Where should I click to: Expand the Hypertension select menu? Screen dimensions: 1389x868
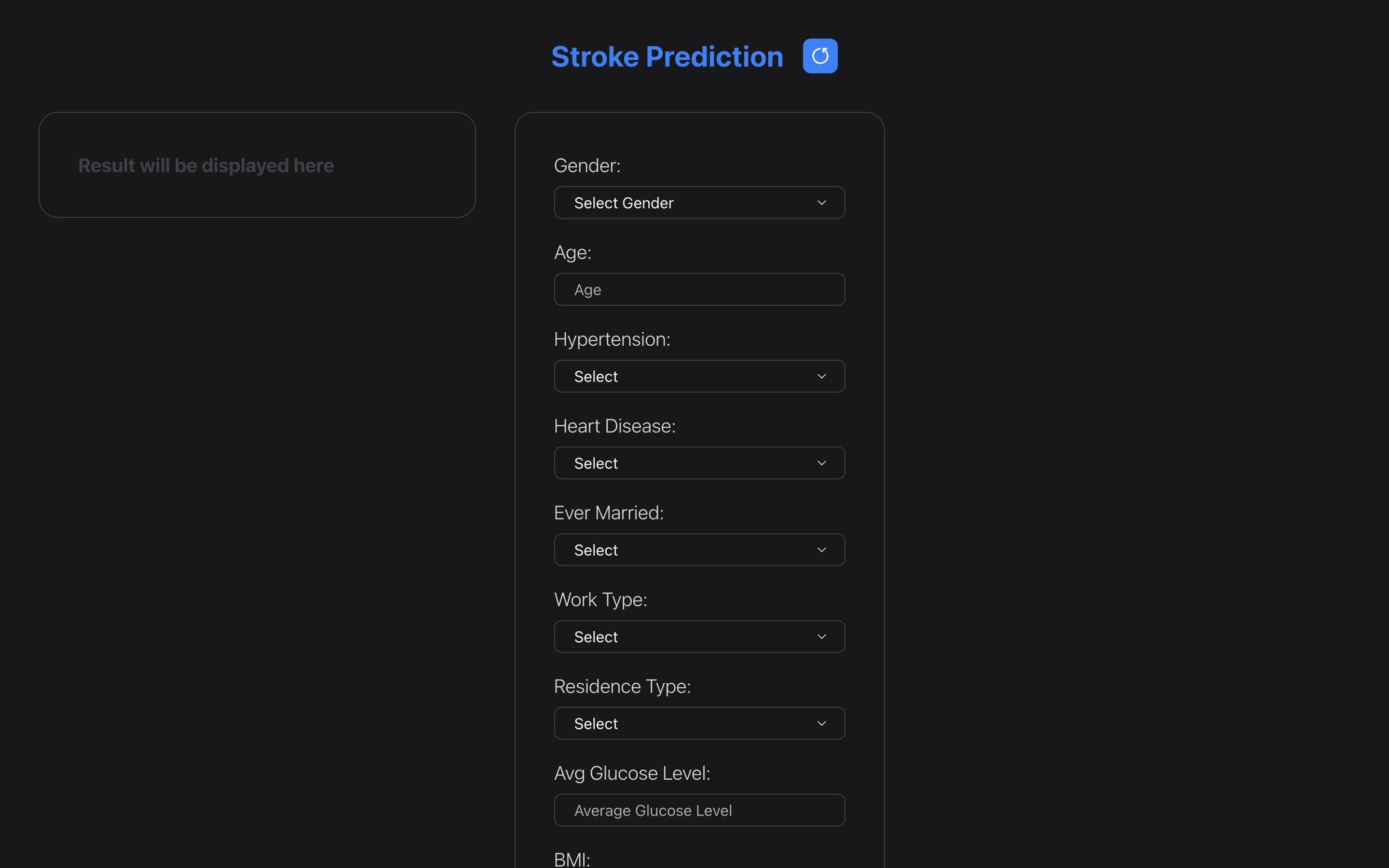point(698,376)
